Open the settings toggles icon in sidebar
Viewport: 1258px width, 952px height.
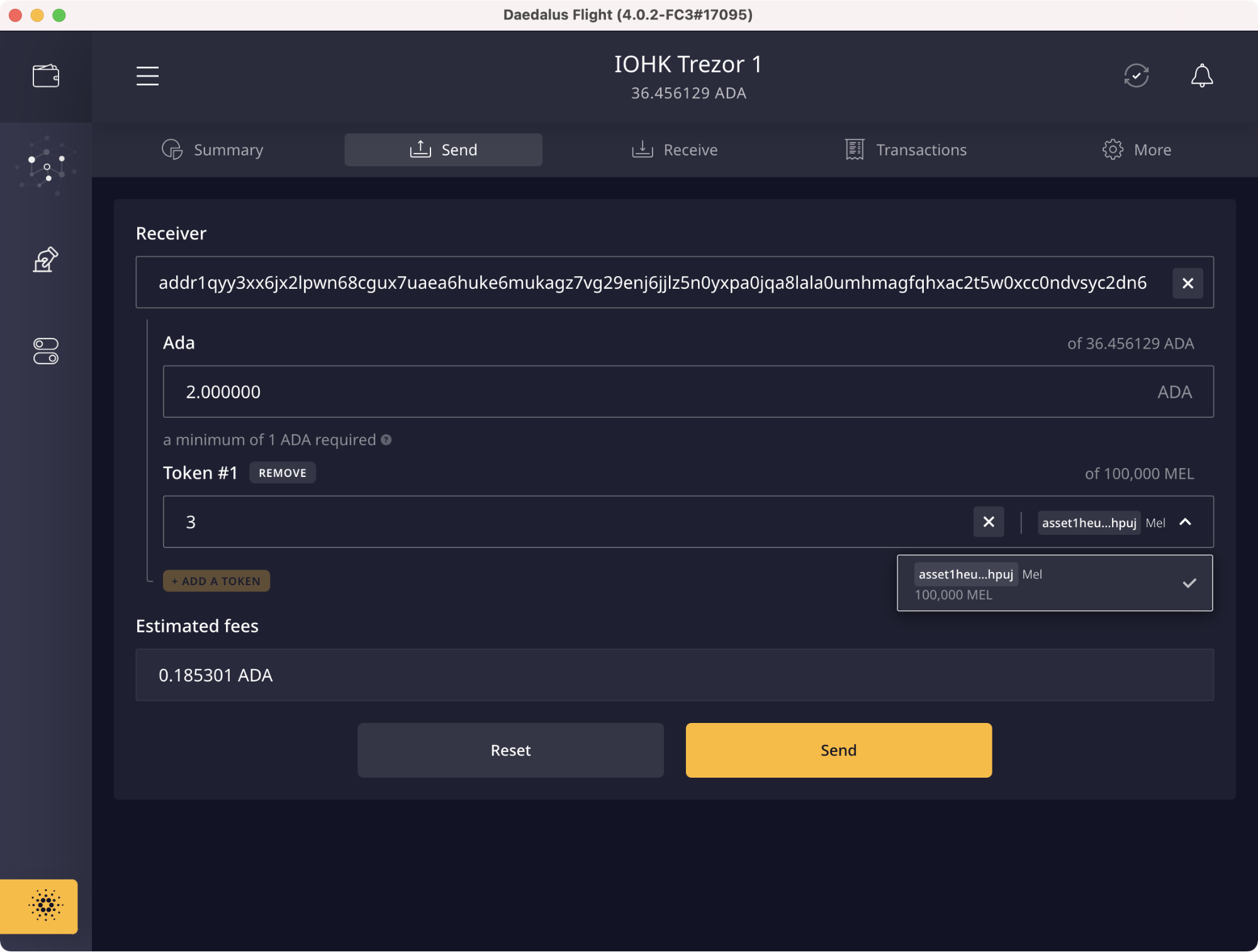coord(46,351)
